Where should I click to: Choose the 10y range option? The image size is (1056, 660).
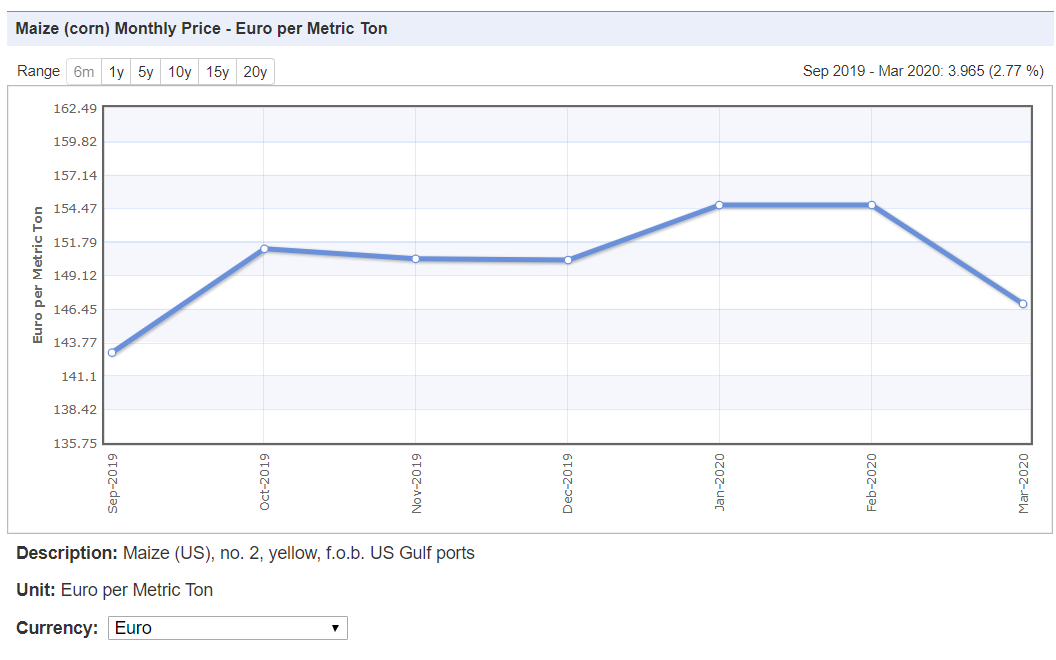tap(180, 72)
